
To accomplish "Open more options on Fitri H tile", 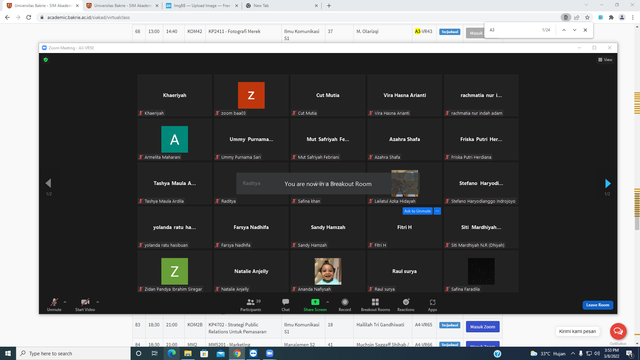I will point(437,211).
